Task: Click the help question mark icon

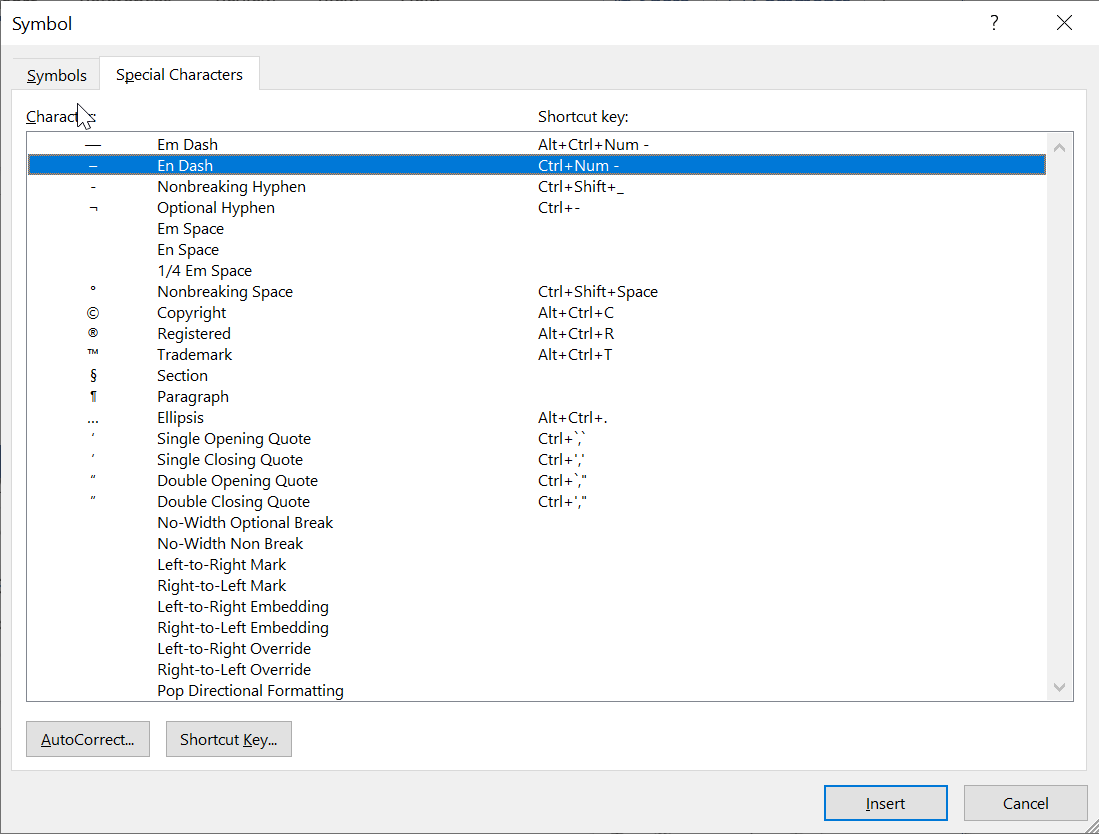Action: click(994, 22)
